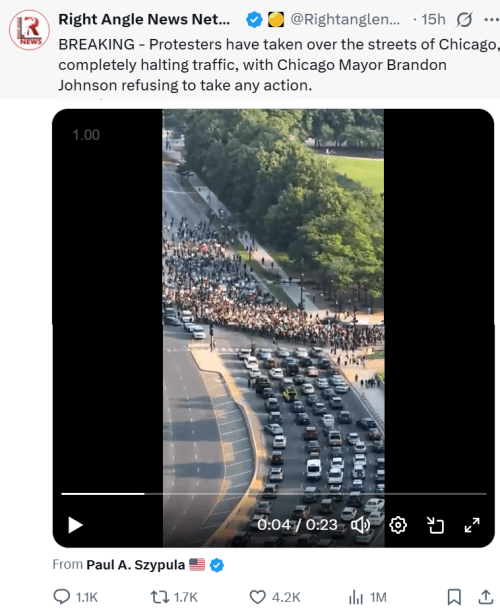Open Paul A. Szypula source profile
This screenshot has height=611, width=500.
point(135,565)
